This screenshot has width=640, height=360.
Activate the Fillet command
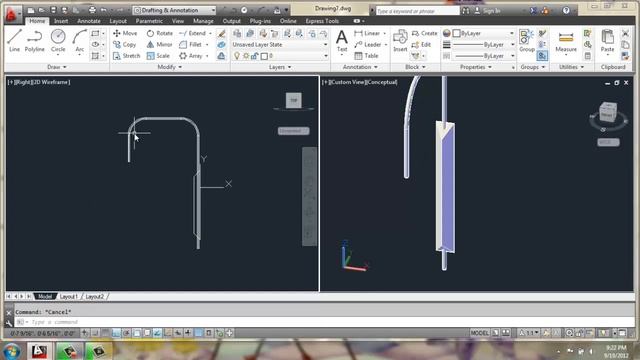[x=191, y=44]
